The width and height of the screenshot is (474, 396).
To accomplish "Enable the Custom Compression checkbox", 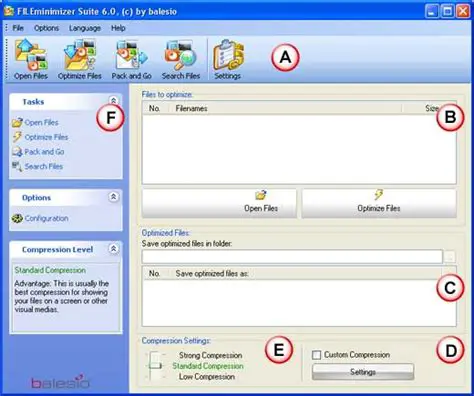I will tap(317, 355).
